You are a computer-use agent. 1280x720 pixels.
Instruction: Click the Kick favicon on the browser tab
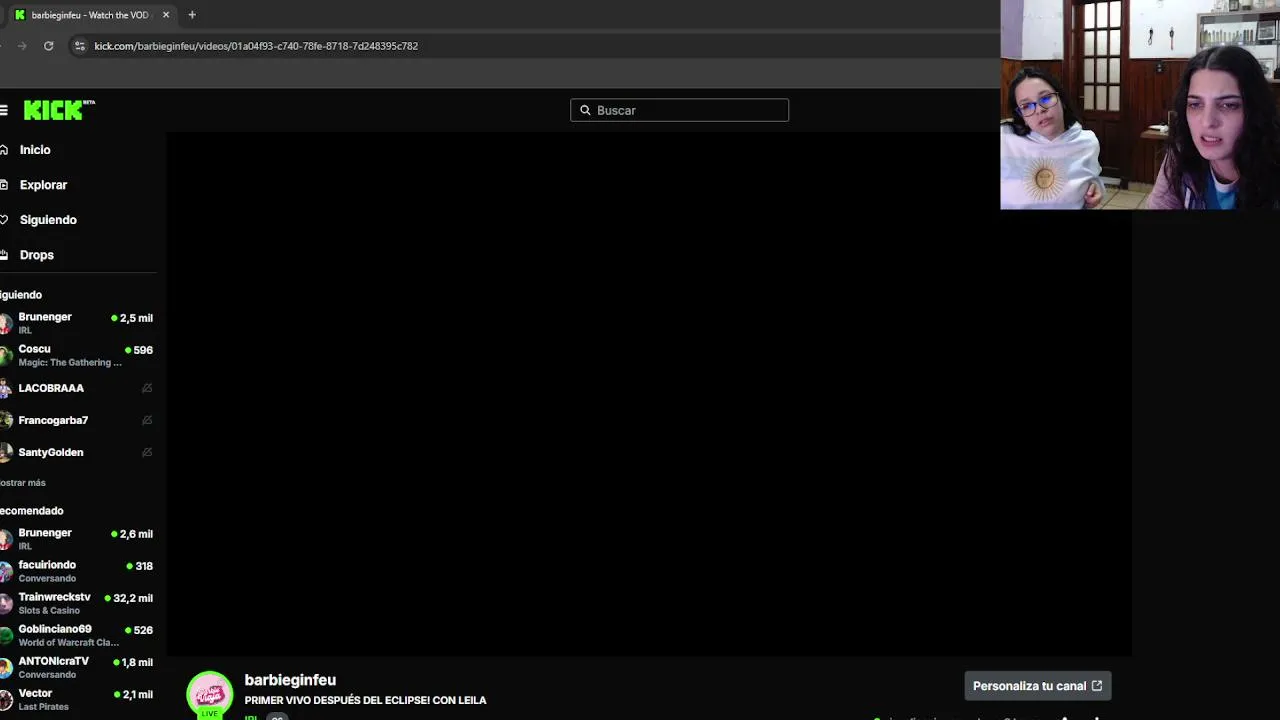point(20,15)
